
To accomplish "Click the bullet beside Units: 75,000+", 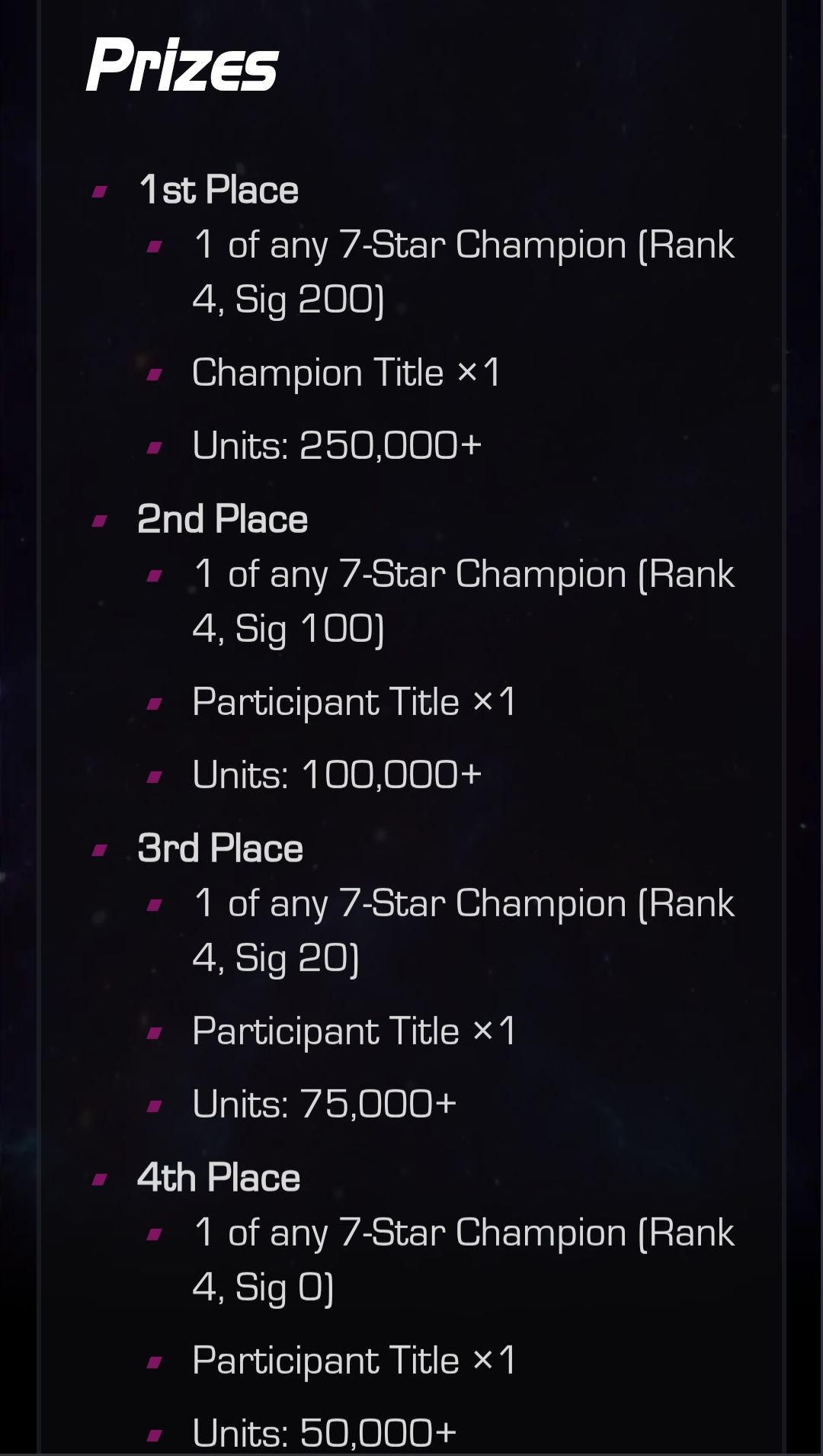I will pos(155,1106).
